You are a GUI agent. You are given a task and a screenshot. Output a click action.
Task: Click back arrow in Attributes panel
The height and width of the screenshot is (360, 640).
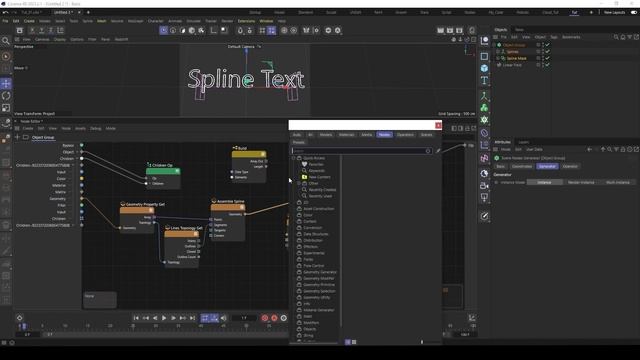pyautogui.click(x=589, y=149)
